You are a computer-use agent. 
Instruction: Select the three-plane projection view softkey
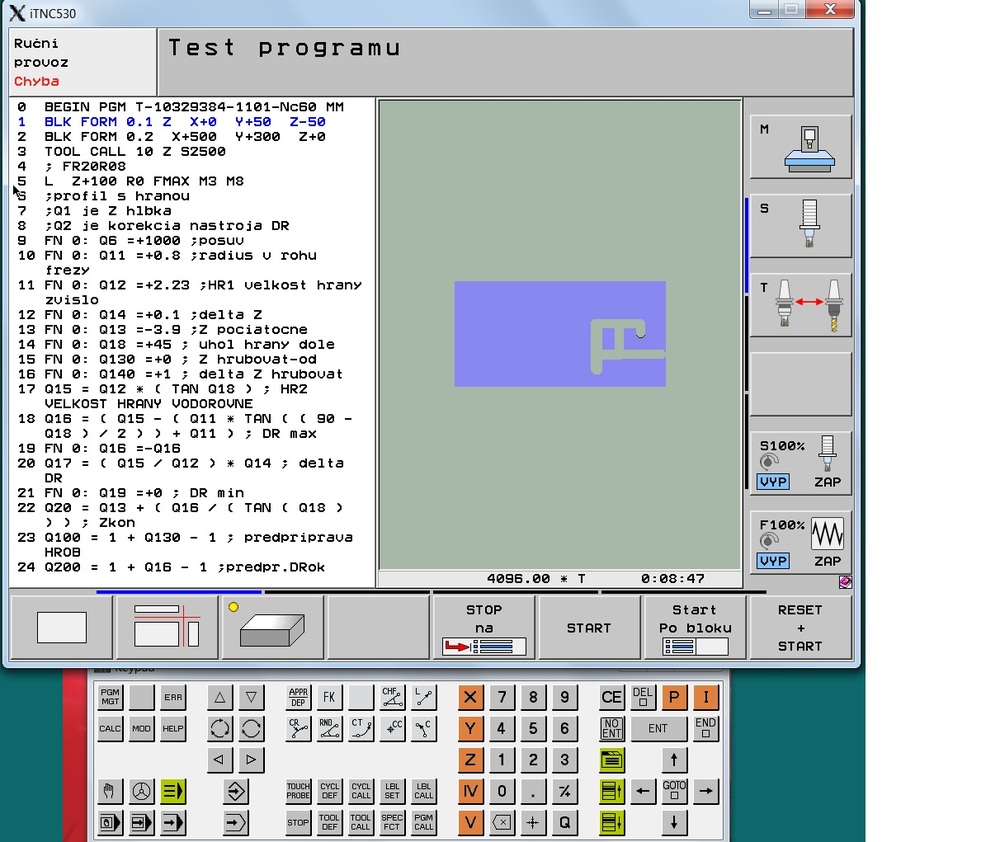166,628
